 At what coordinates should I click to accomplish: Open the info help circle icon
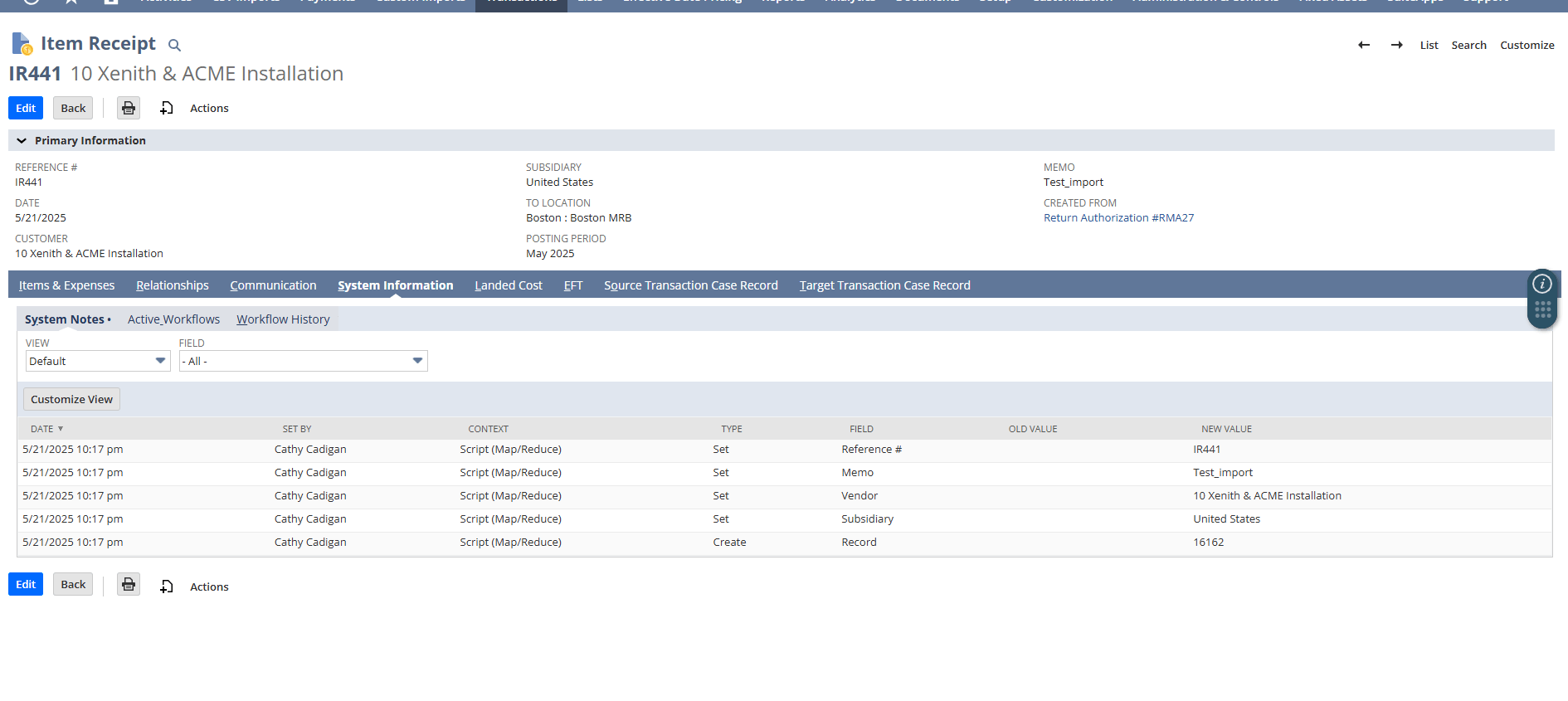coord(1541,284)
